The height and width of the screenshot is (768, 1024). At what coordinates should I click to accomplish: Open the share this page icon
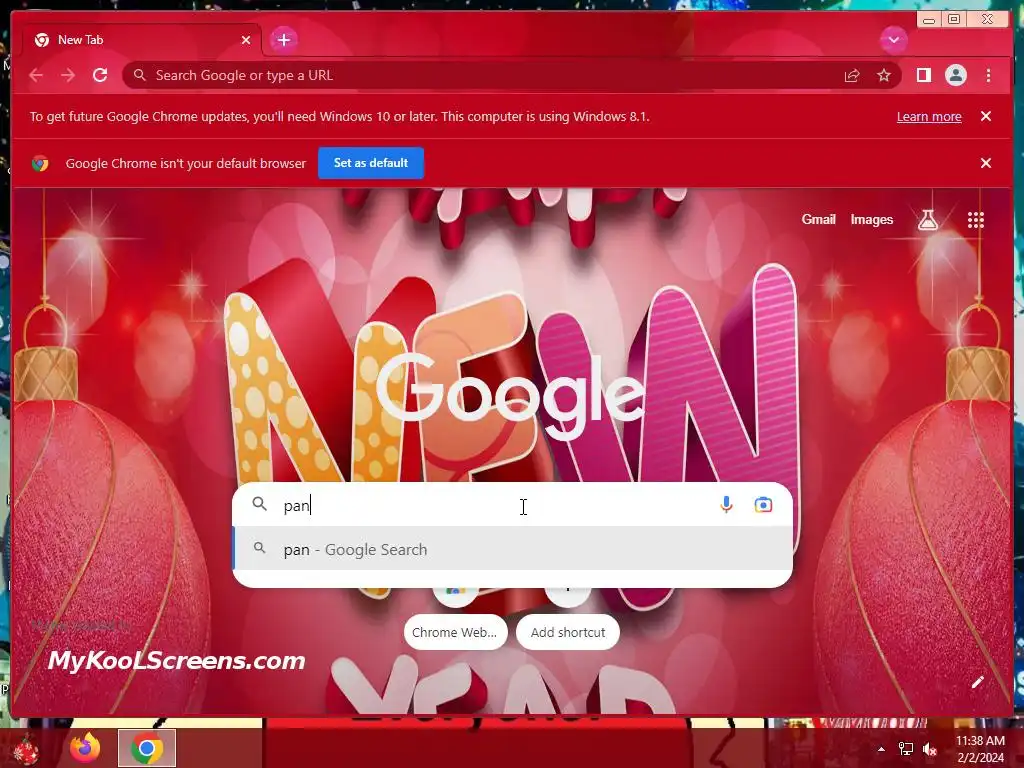(852, 76)
